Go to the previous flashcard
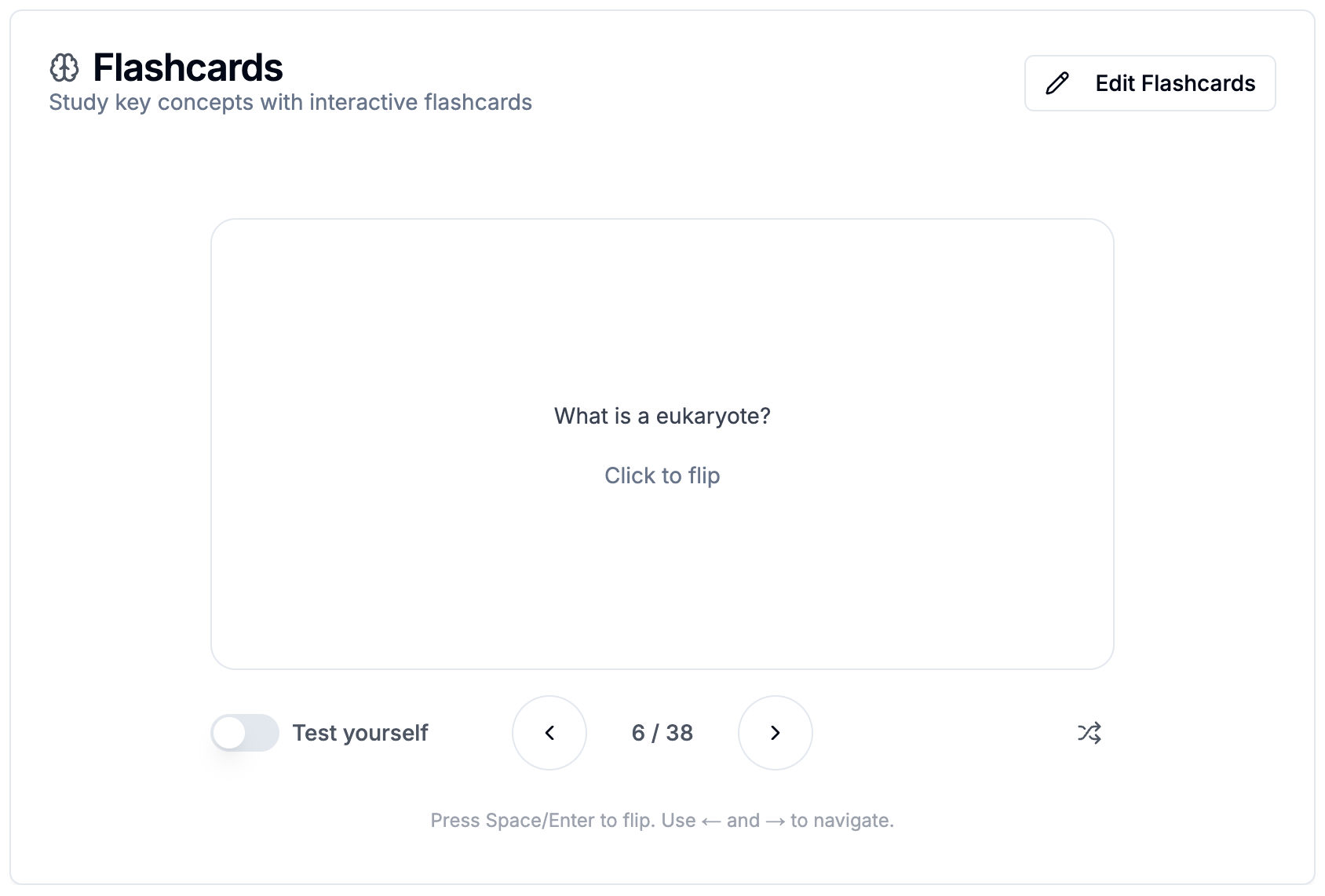This screenshot has height=896, width=1325. click(x=549, y=733)
